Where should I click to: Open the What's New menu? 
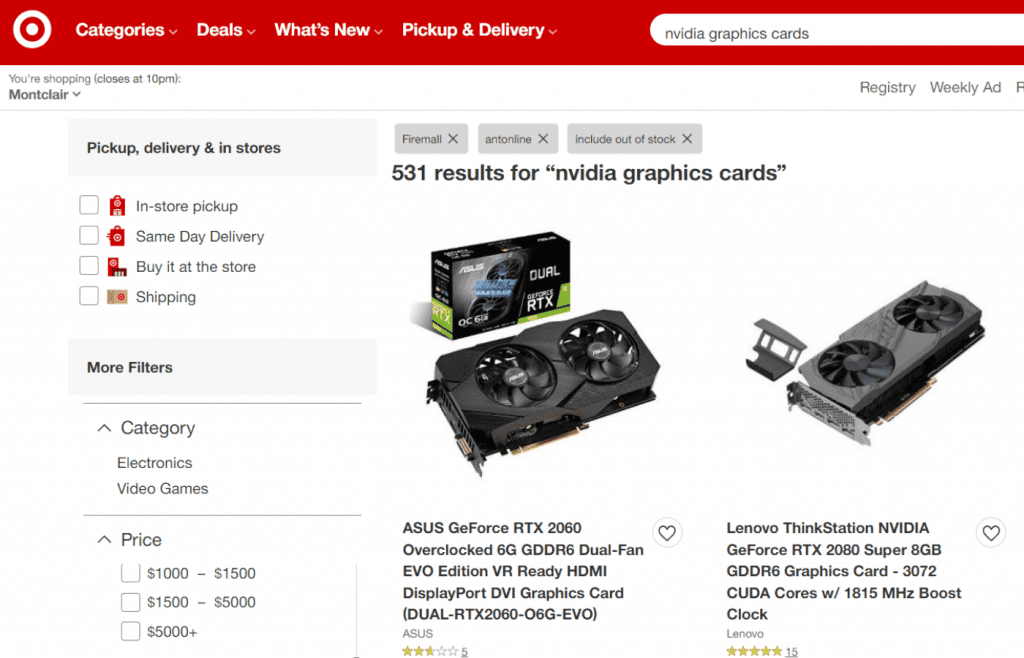tap(328, 30)
